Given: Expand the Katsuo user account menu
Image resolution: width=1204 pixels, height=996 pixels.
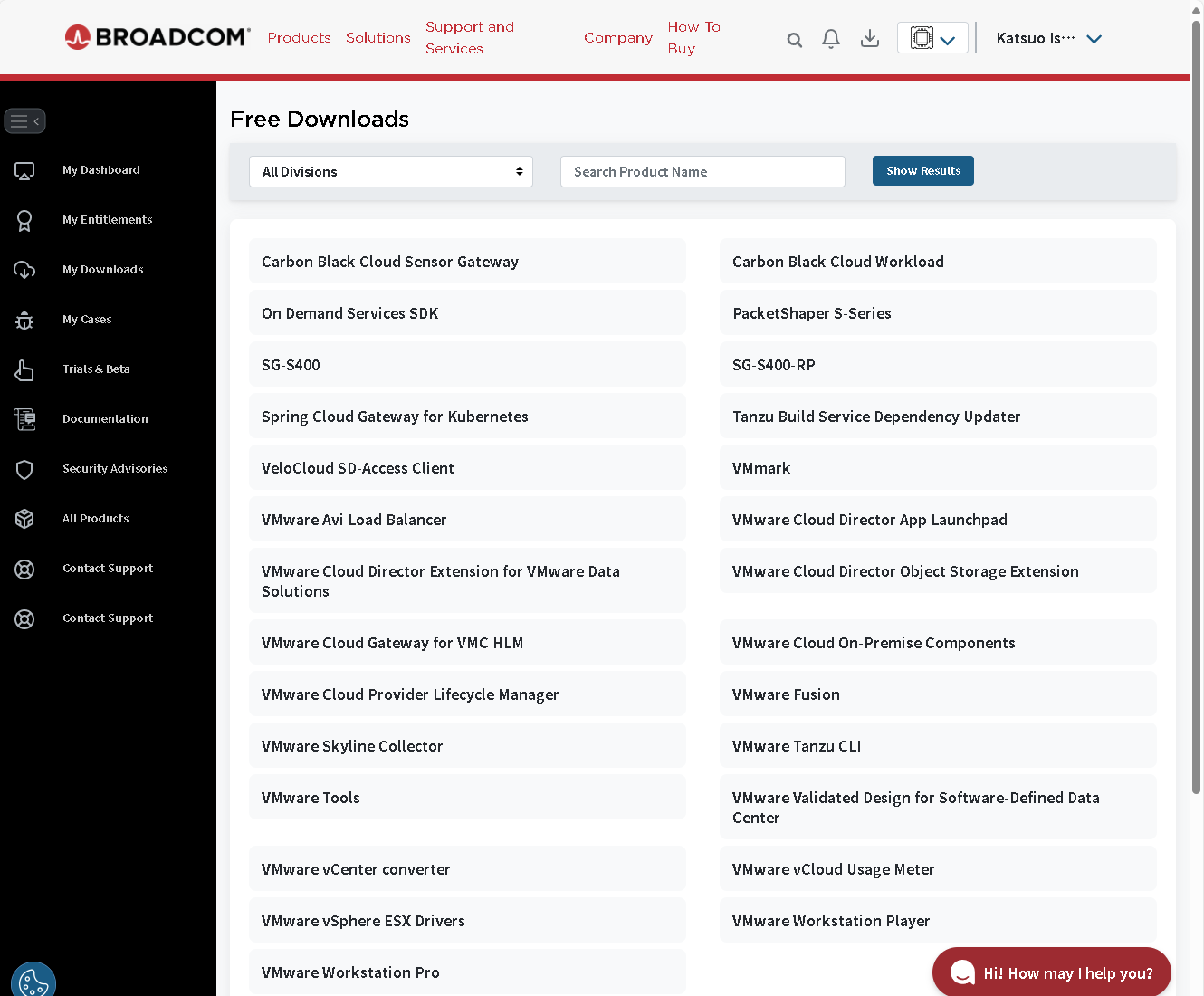Looking at the screenshot, I should coord(1049,38).
